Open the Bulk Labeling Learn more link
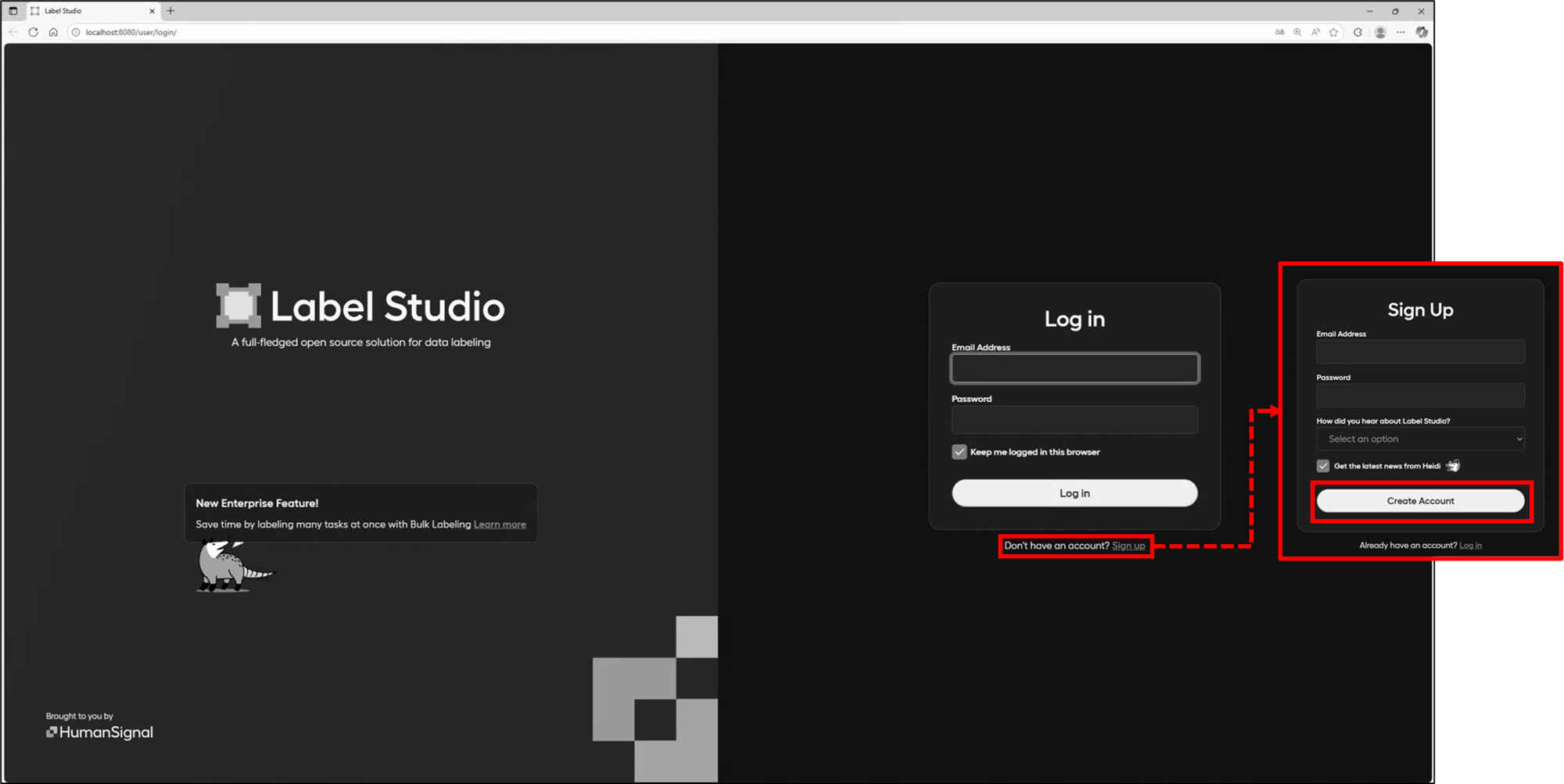The width and height of the screenshot is (1564, 784). coord(500,524)
